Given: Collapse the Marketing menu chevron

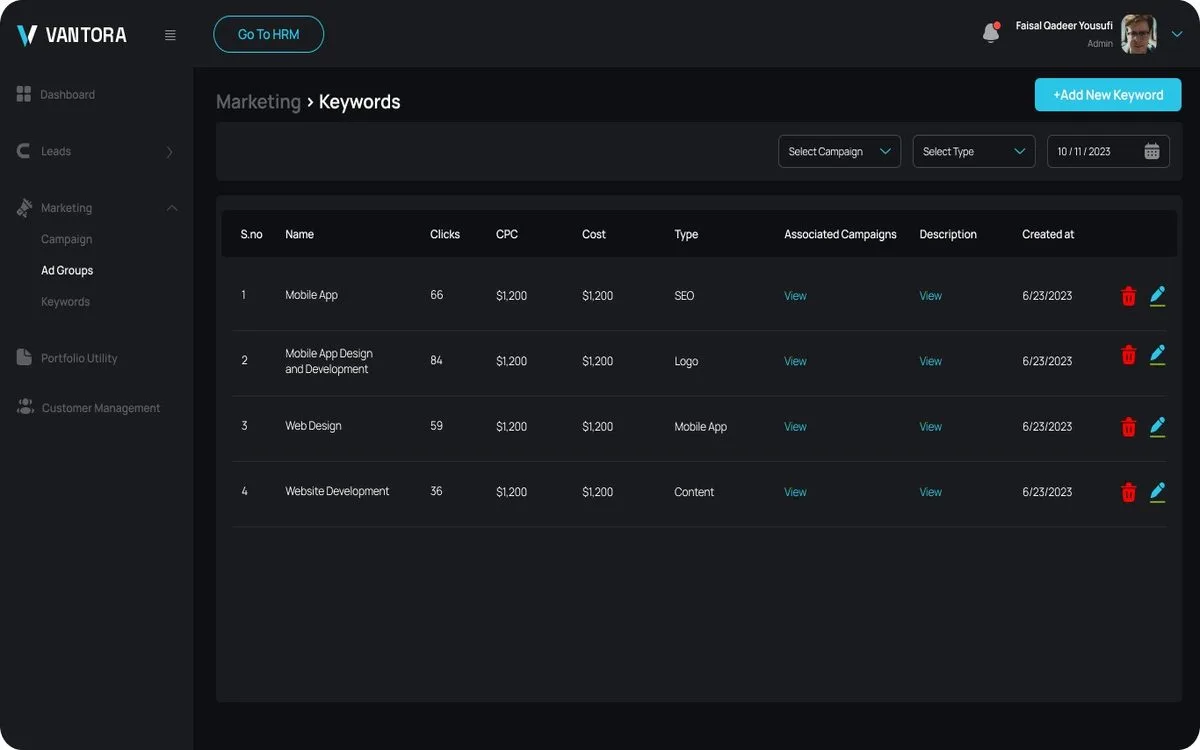Looking at the screenshot, I should tap(172, 208).
